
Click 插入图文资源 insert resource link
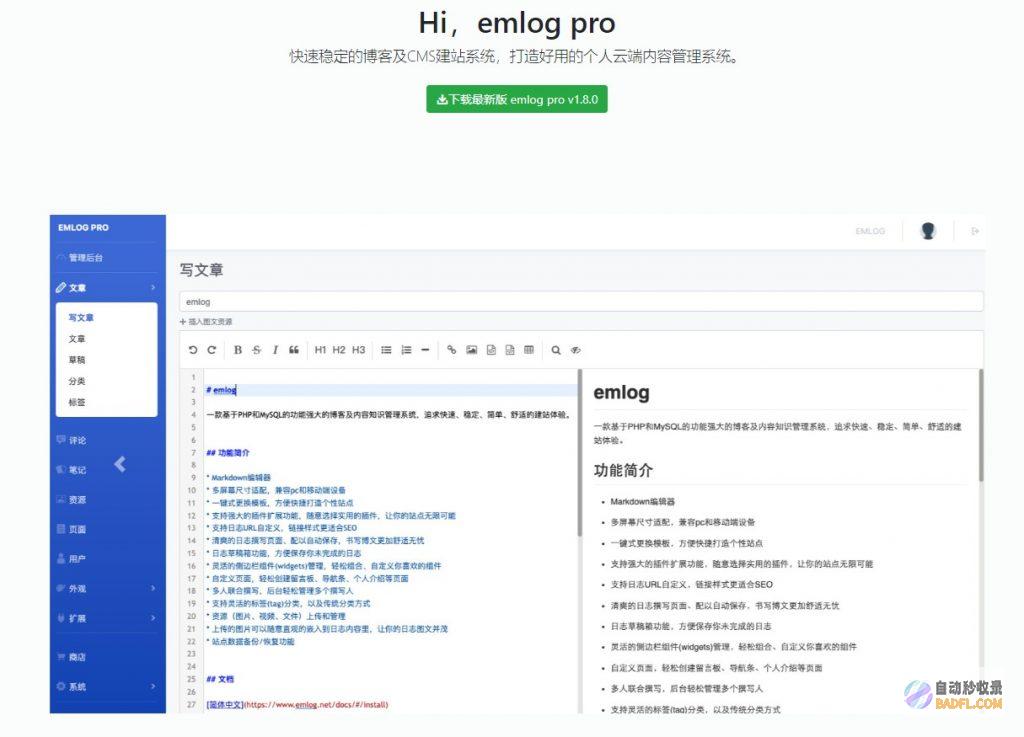[206, 322]
